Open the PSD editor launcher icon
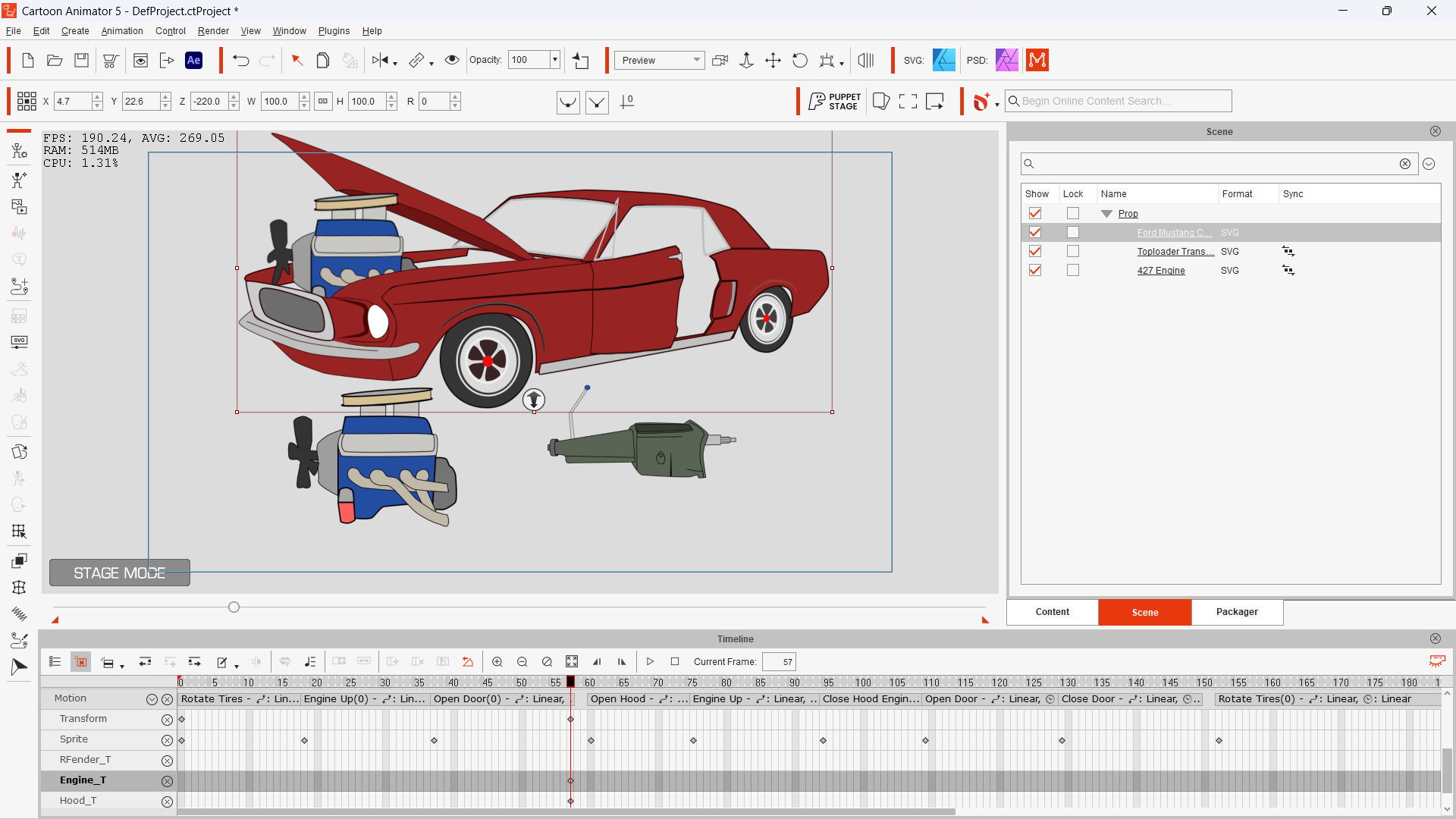The image size is (1456, 819). pos(1006,60)
